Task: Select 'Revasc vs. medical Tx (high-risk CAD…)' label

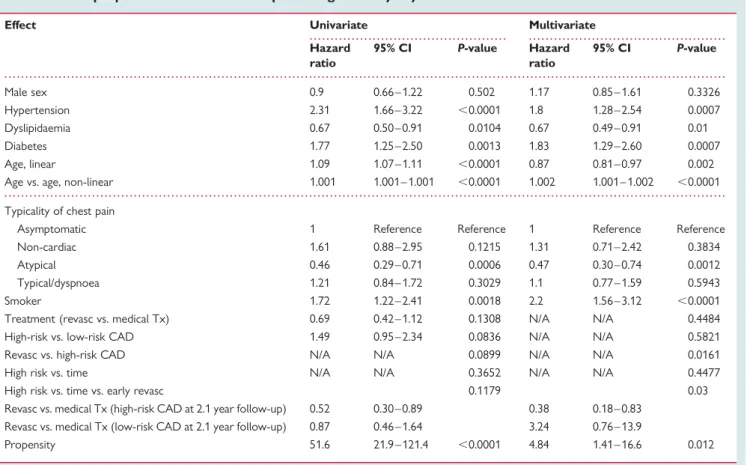Action: (x=145, y=409)
